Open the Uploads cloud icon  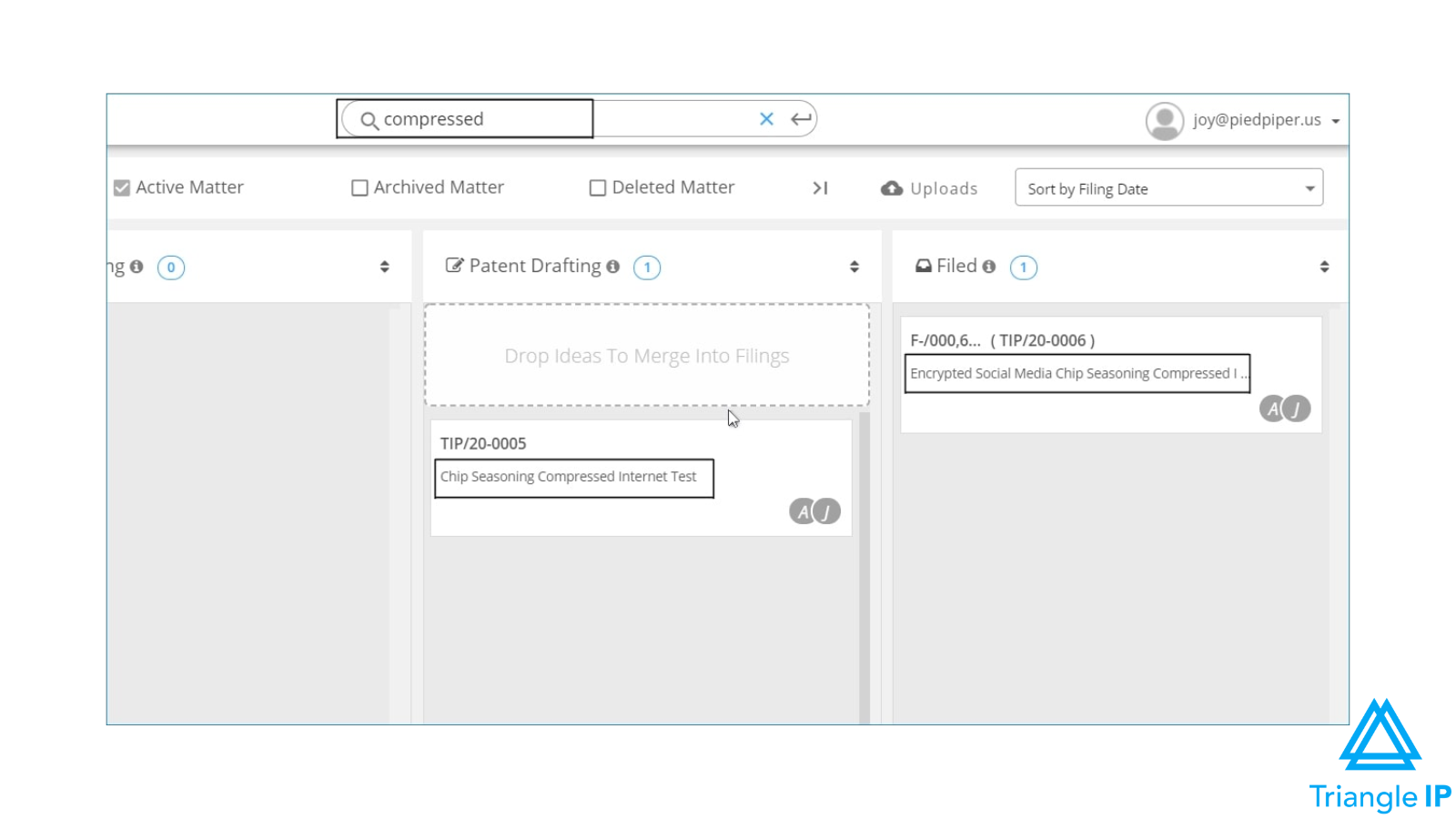click(892, 188)
